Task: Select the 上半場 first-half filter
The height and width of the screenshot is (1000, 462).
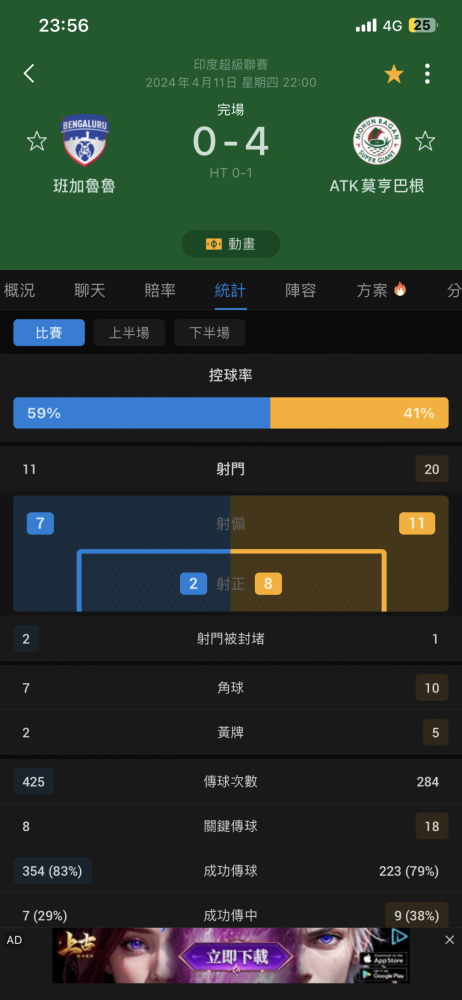Action: tap(129, 333)
